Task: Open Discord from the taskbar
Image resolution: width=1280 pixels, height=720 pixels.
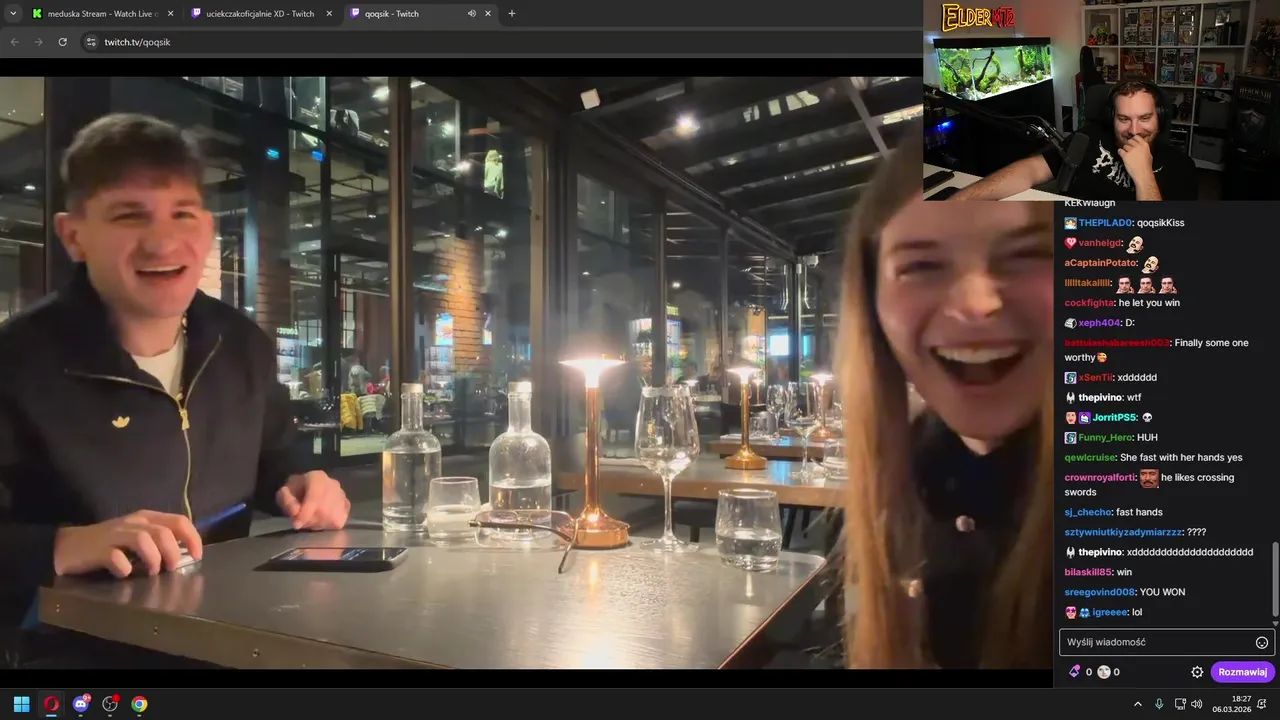Action: click(x=81, y=704)
